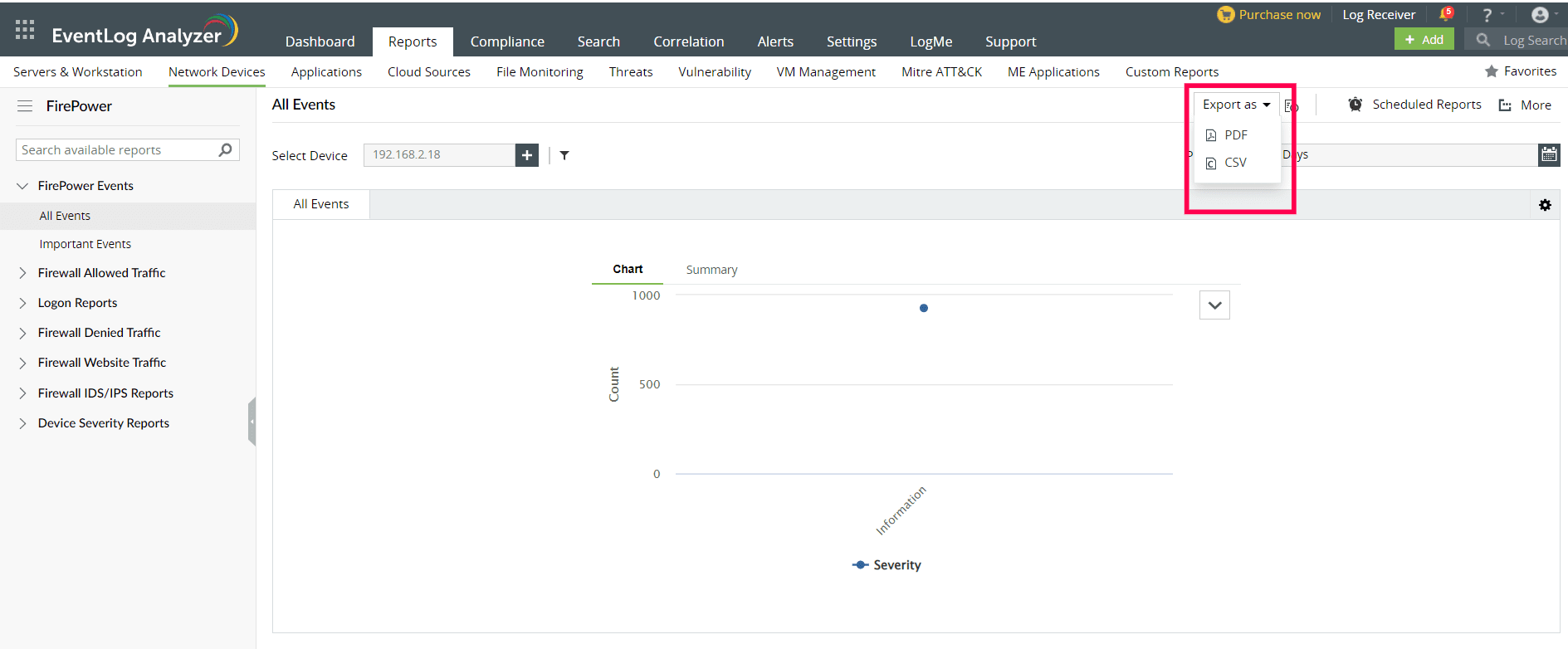Toggle the FirePower sidebar hamburger menu

tap(25, 106)
